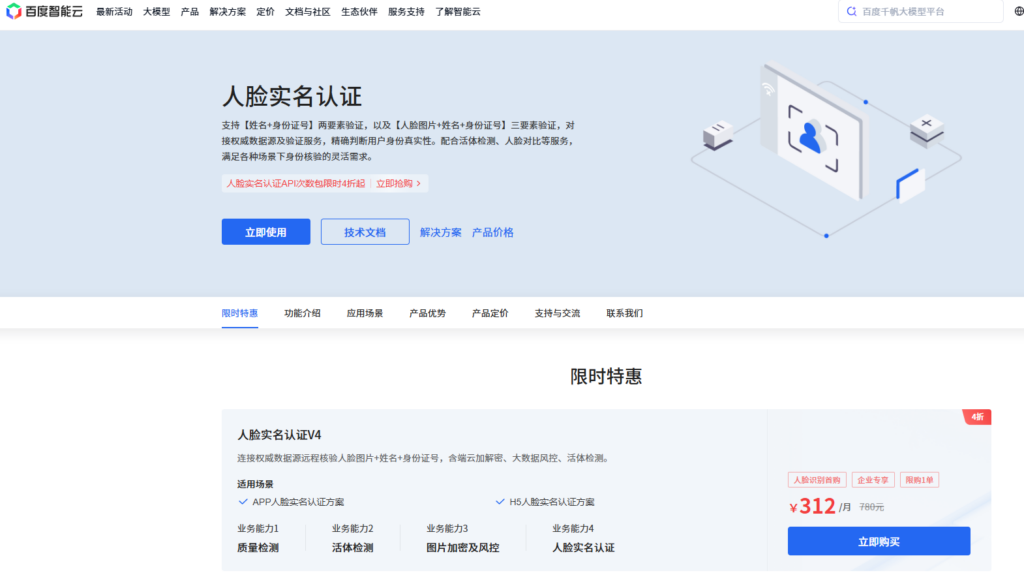Viewport: 1024px width, 573px height.
Task: Click the APP人脸实名认证方案 item
Action: 298,502
